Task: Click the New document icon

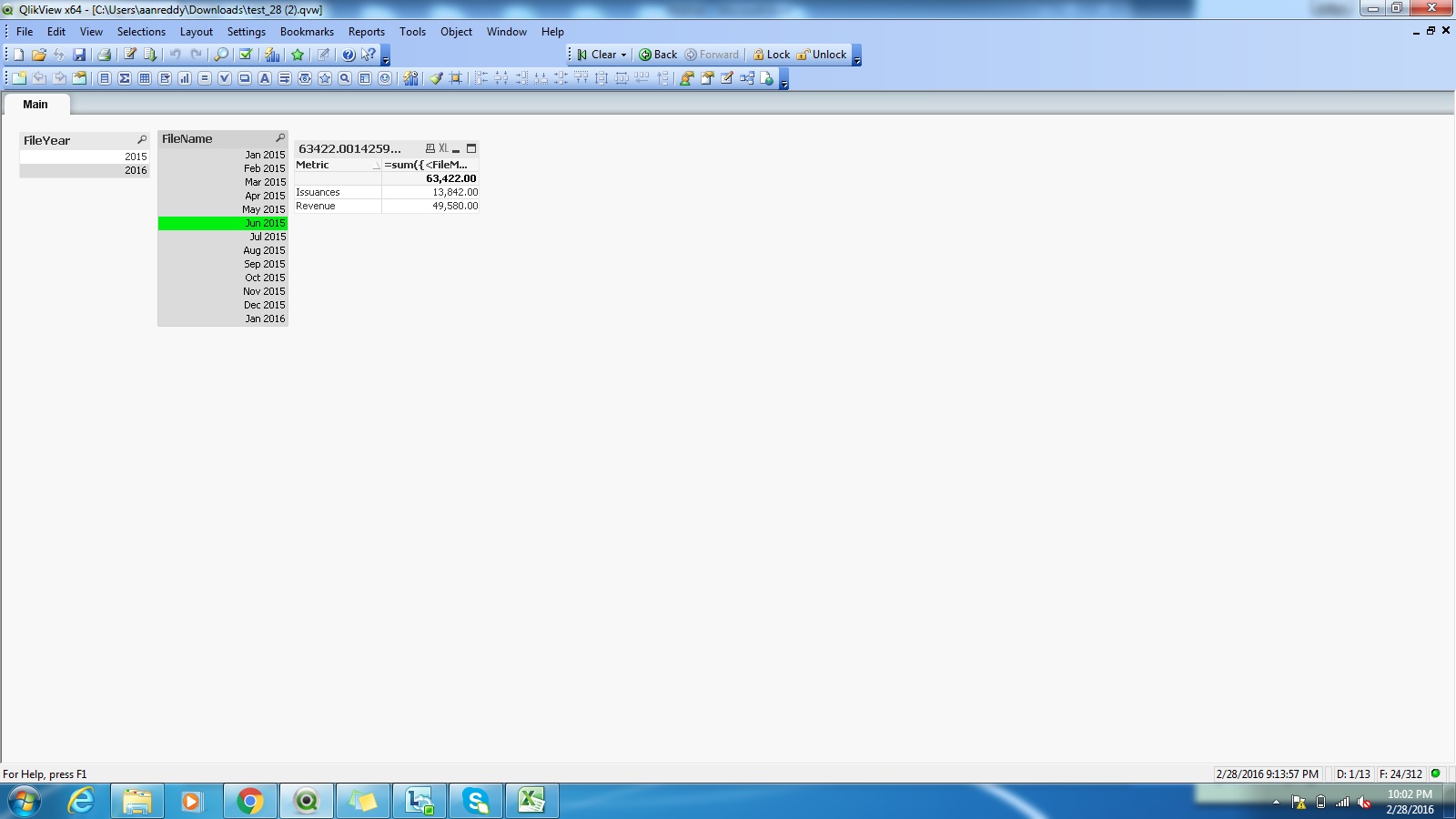Action: tap(18, 55)
